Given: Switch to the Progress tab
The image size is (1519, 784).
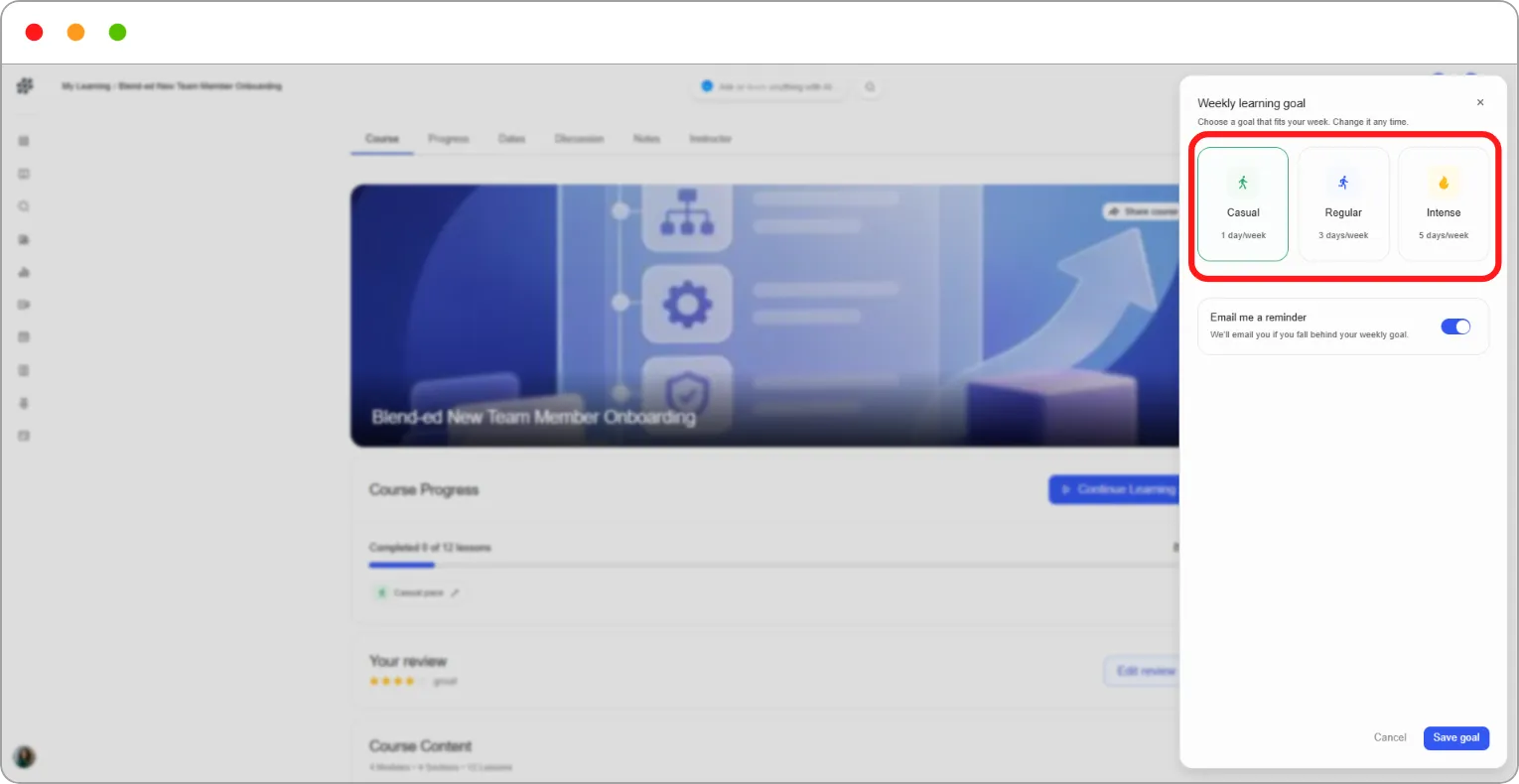Looking at the screenshot, I should [449, 139].
